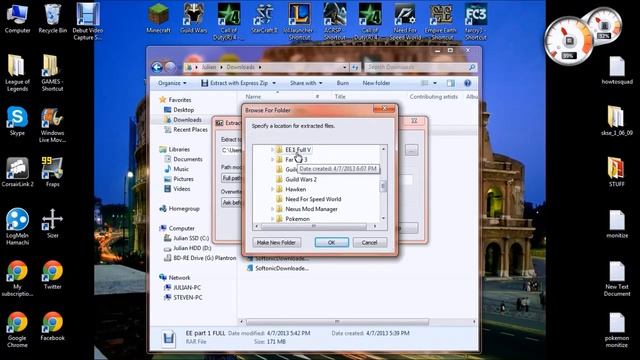Open League of Legends folder icon
The image size is (640, 360).
(x=17, y=73)
